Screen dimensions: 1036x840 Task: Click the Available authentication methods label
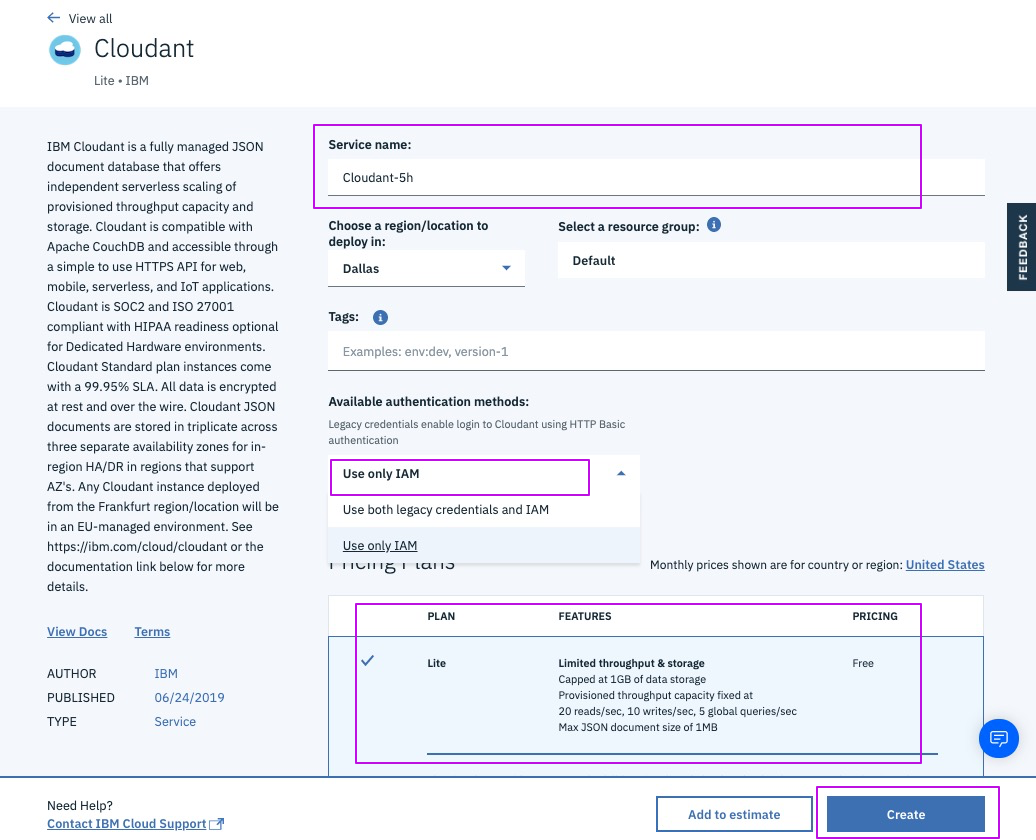pyautogui.click(x=429, y=401)
